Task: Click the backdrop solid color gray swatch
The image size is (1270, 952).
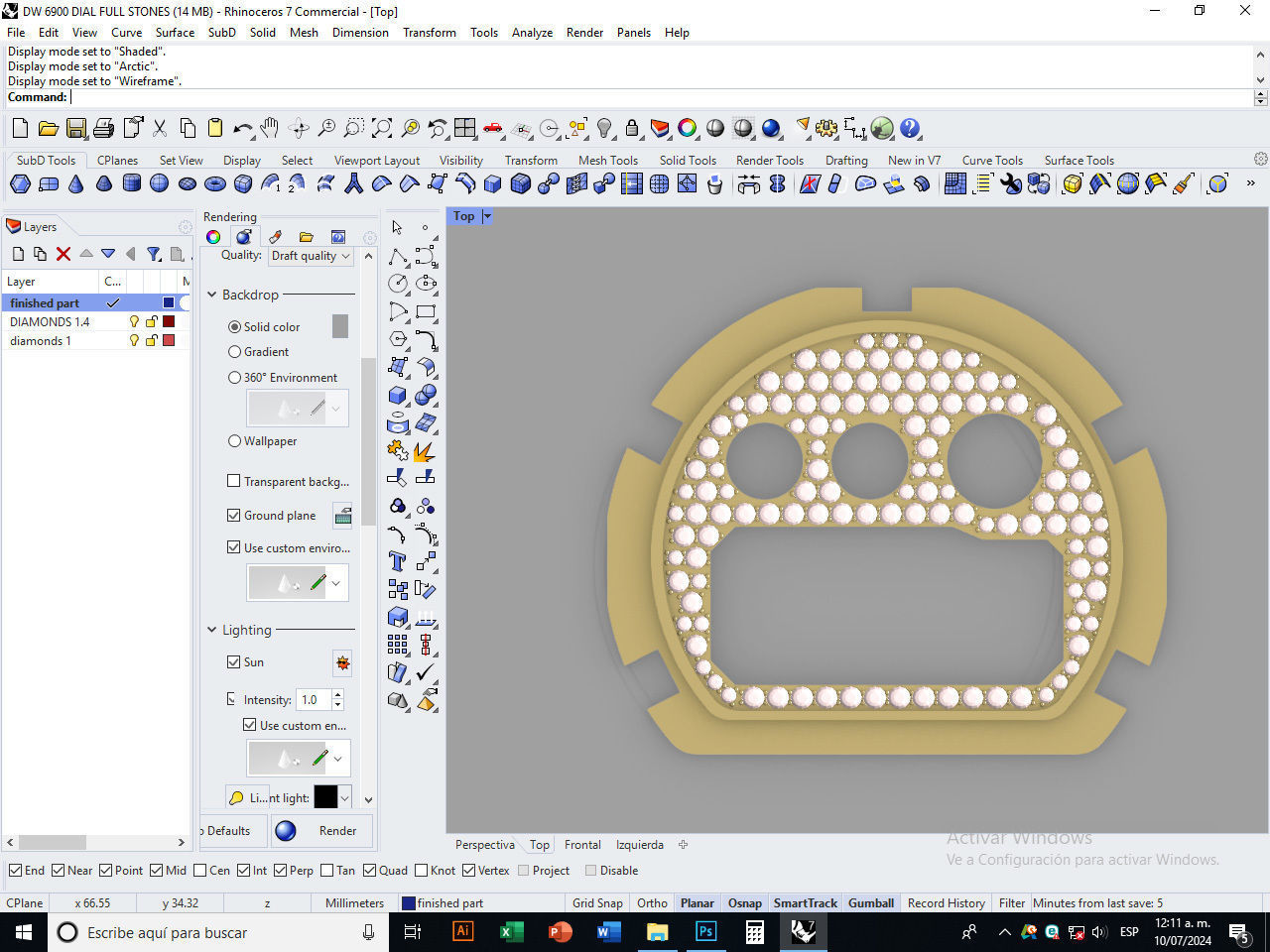Action: click(x=340, y=326)
